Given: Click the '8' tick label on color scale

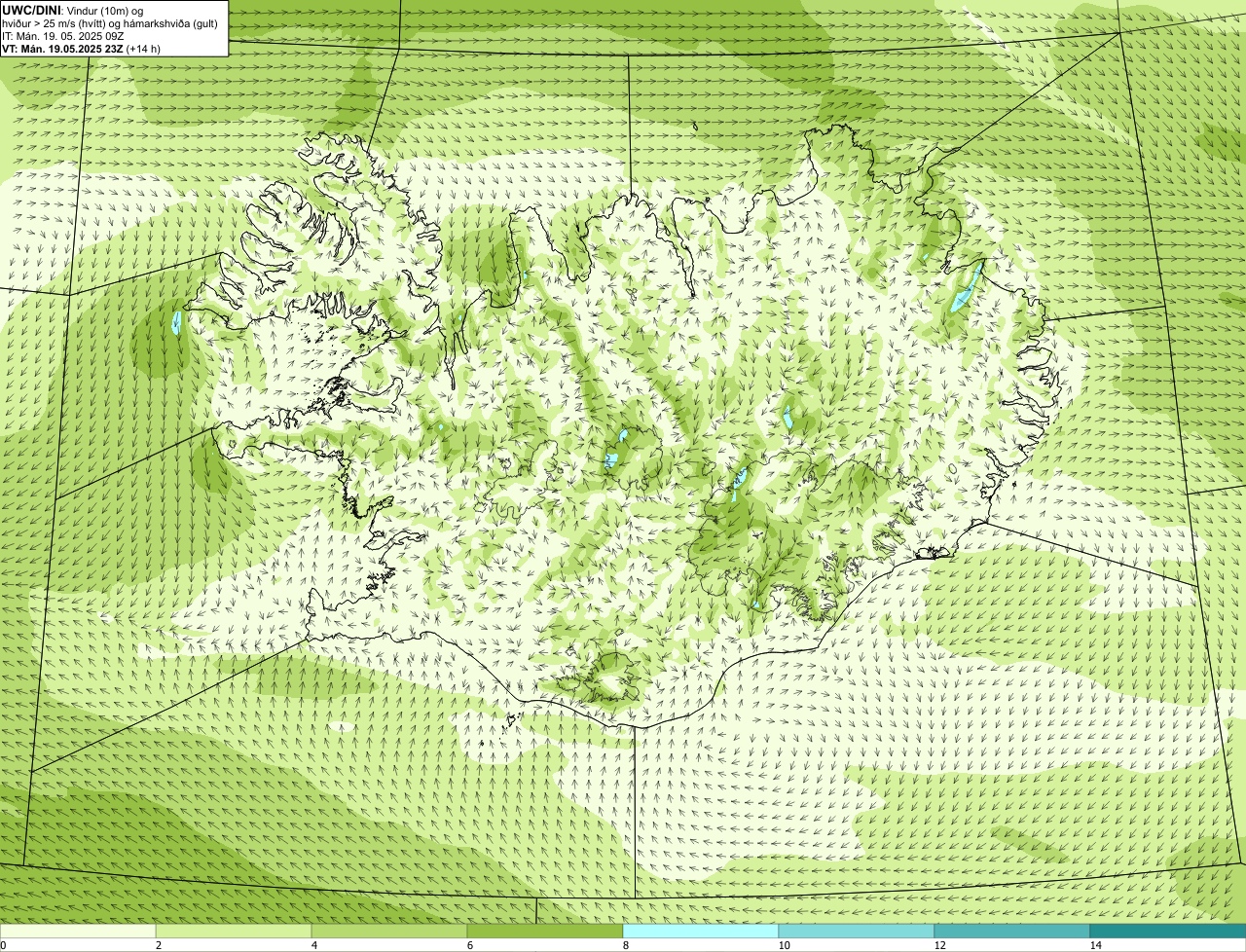Looking at the screenshot, I should click(625, 945).
